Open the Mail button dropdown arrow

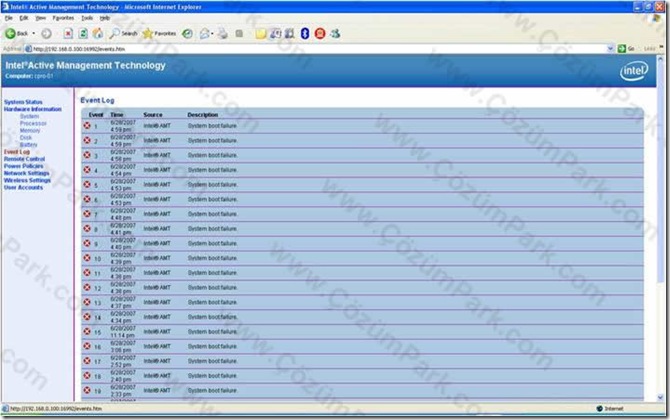coord(212,33)
